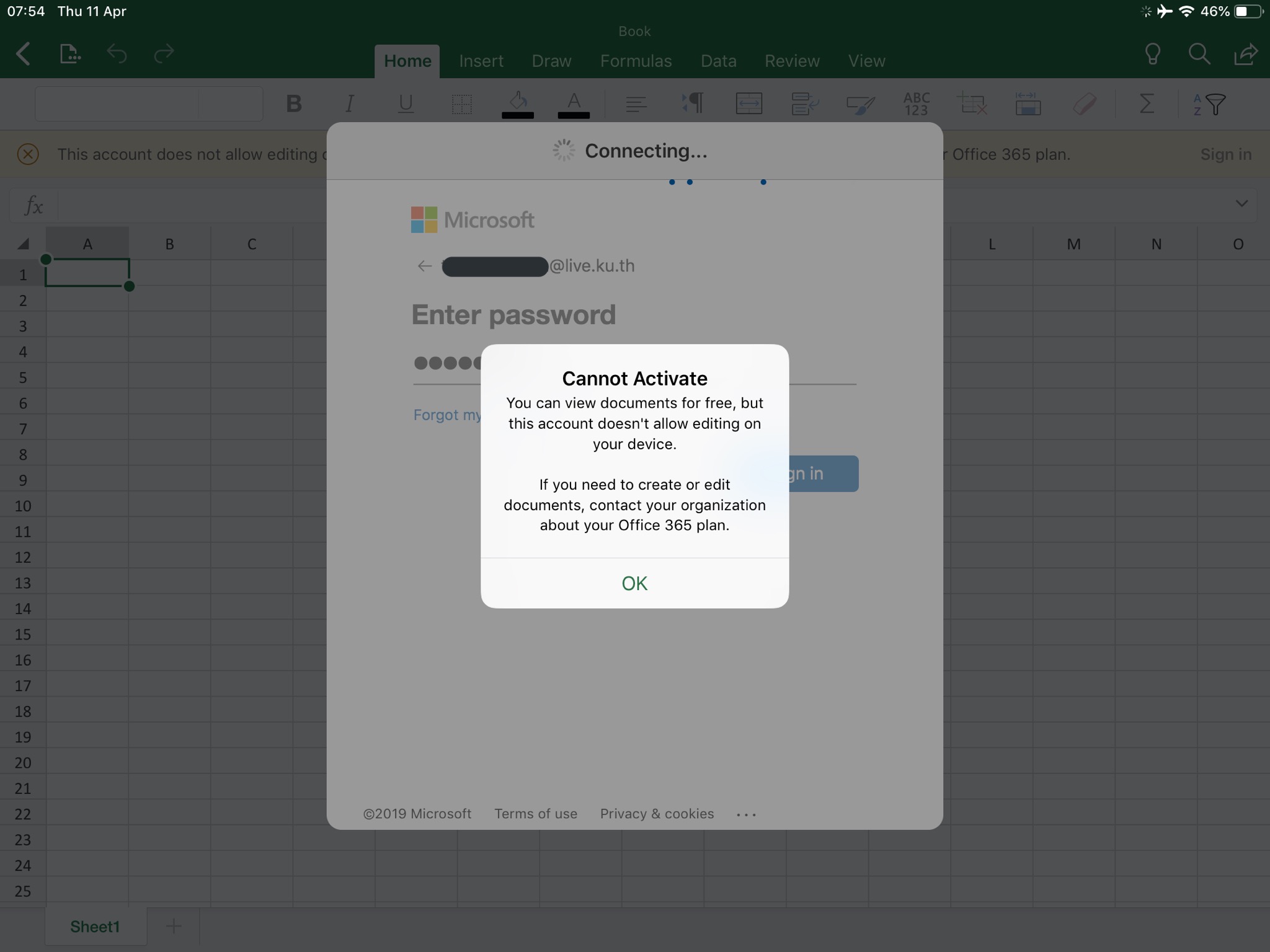Open text alignment options
Viewport: 1270px width, 952px height.
636,104
